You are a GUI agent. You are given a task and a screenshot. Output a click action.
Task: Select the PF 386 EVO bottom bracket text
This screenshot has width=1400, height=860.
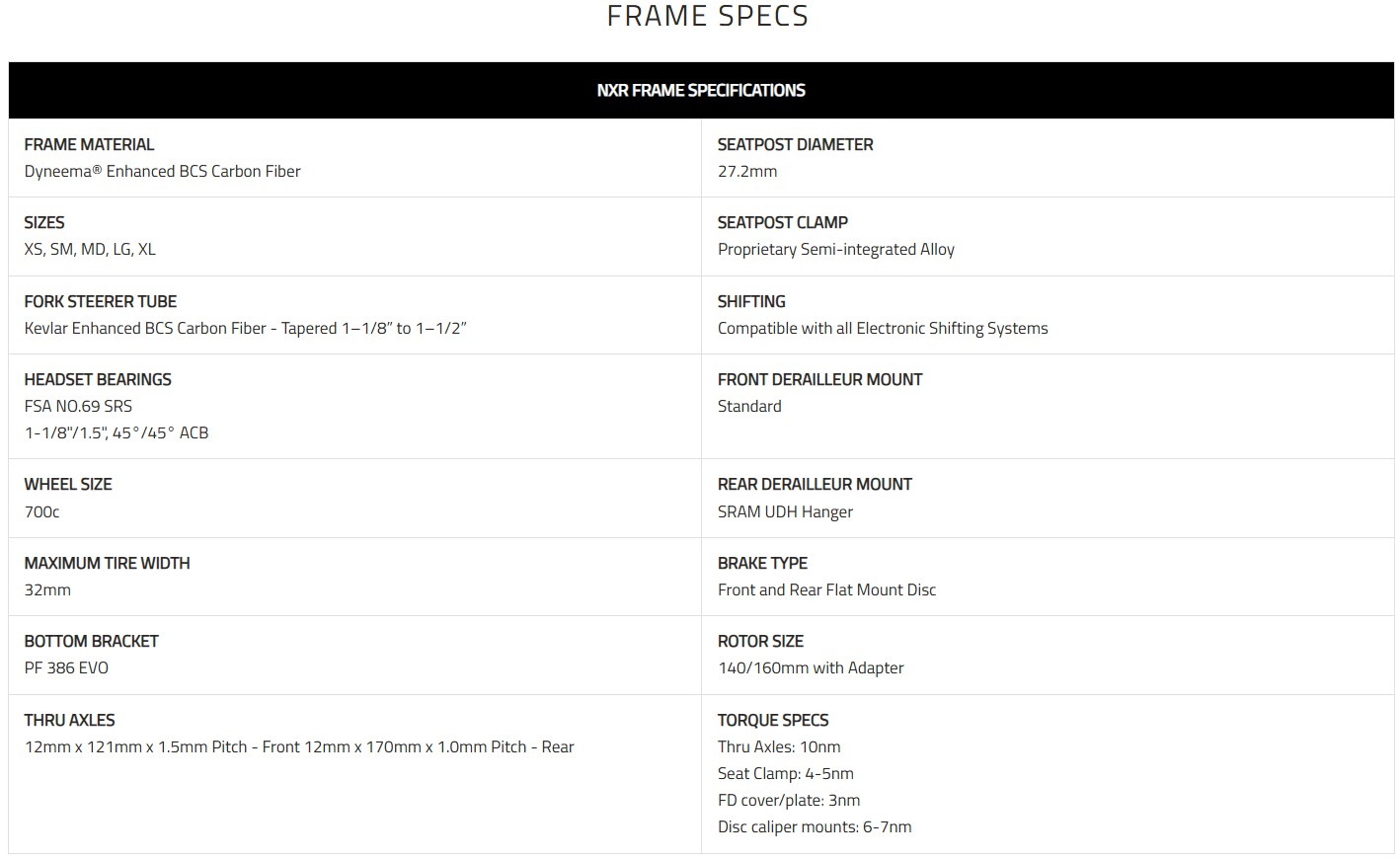pyautogui.click(x=66, y=667)
